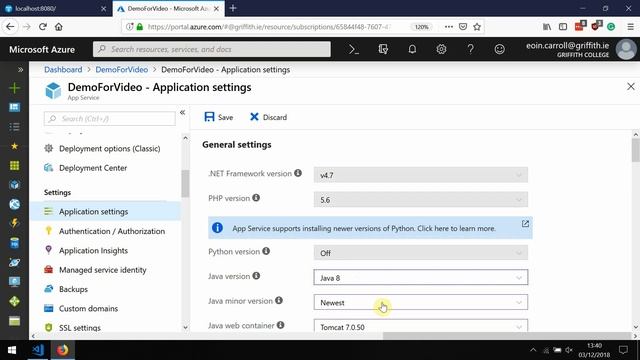
Task: Open all resources grid icon
Action: coord(14,165)
